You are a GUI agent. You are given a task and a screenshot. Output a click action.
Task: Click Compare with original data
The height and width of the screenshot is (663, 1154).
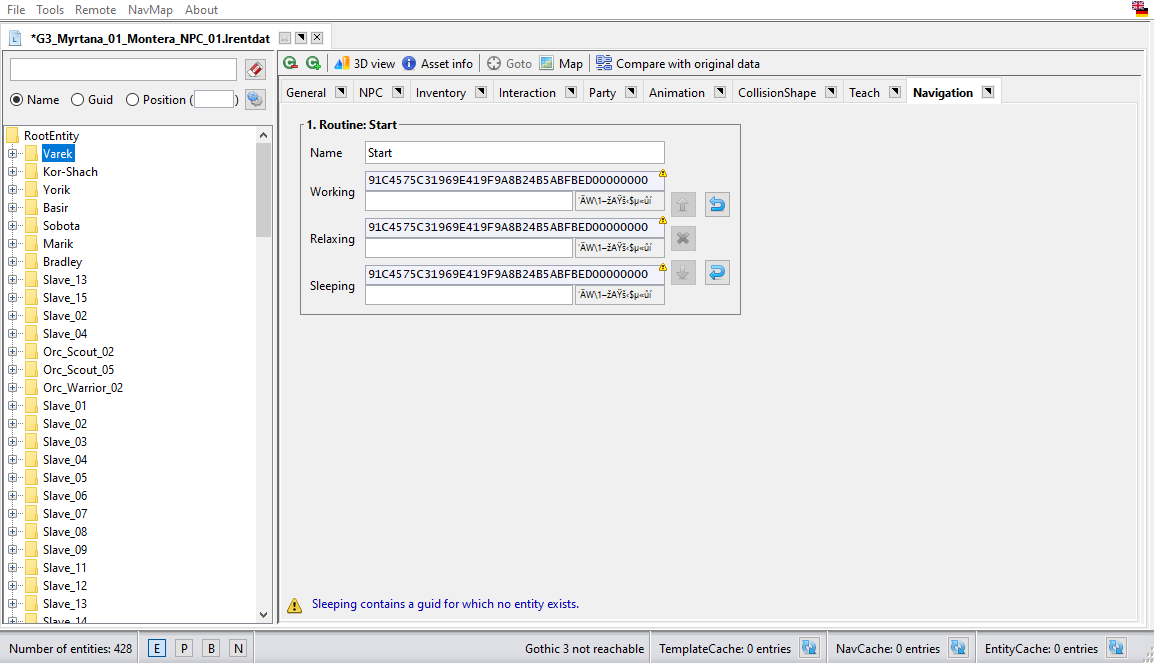click(x=678, y=63)
